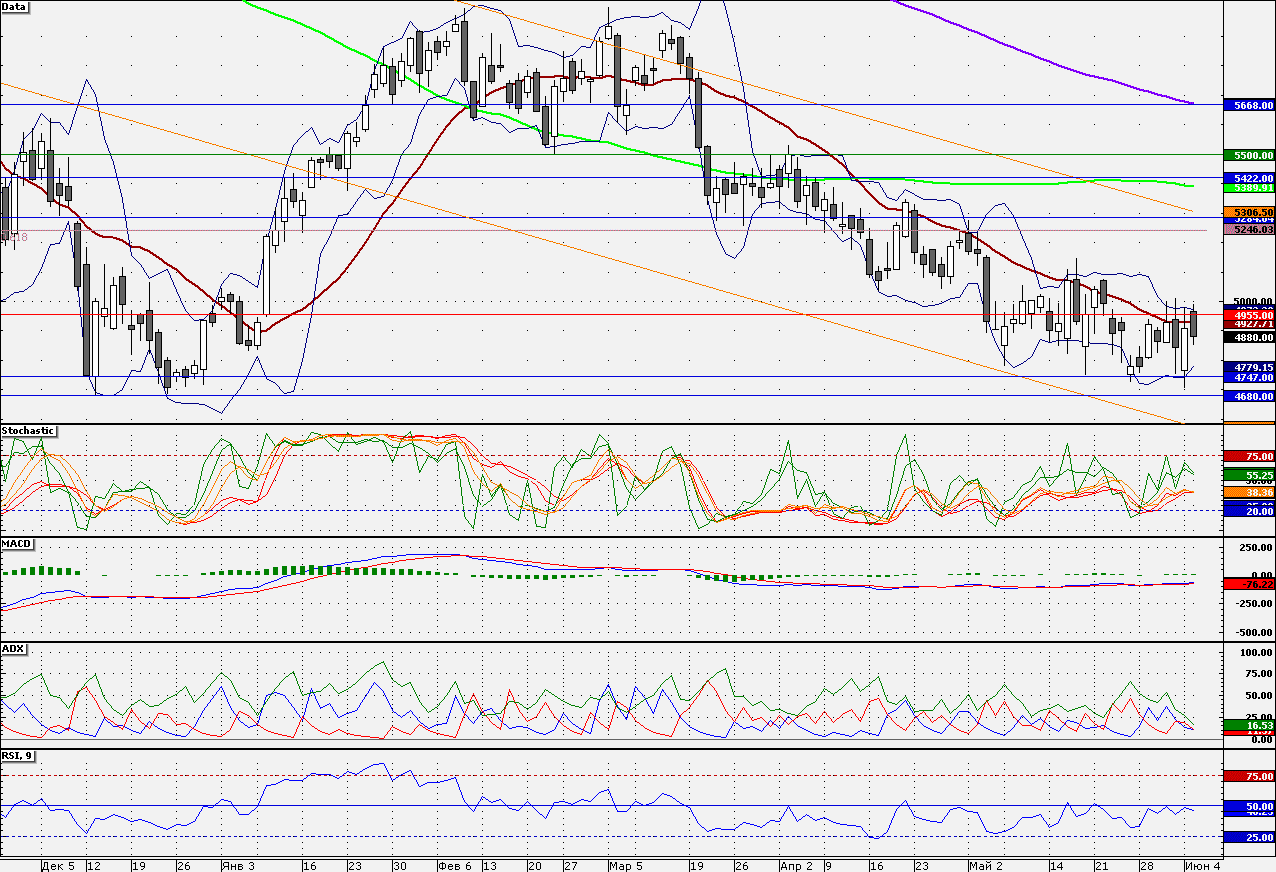Open the RSI, 9 indicator label
Image resolution: width=1276 pixels, height=872 pixels.
click(x=18, y=756)
